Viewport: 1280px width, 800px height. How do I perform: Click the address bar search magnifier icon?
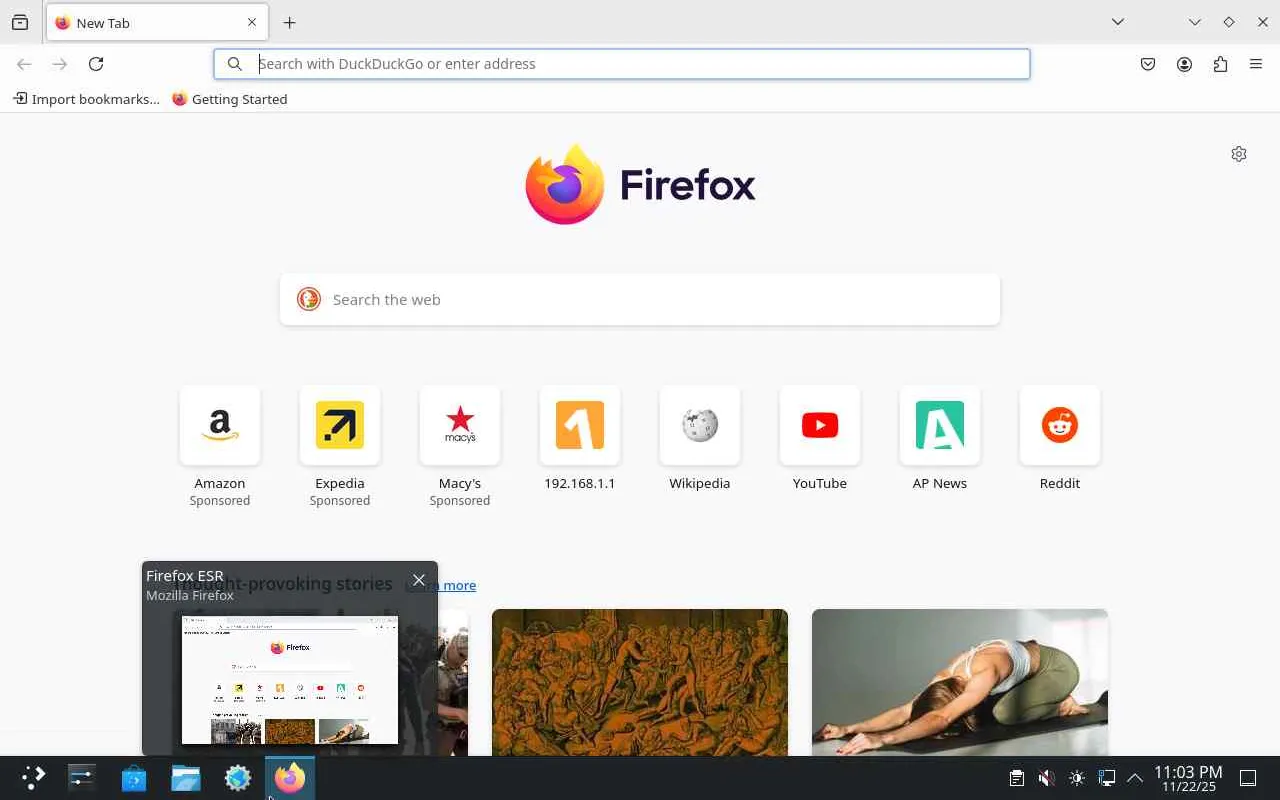click(234, 64)
